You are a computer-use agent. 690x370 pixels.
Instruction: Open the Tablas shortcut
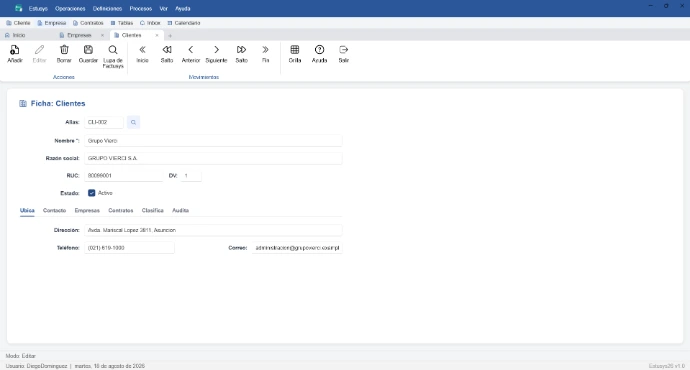(121, 23)
